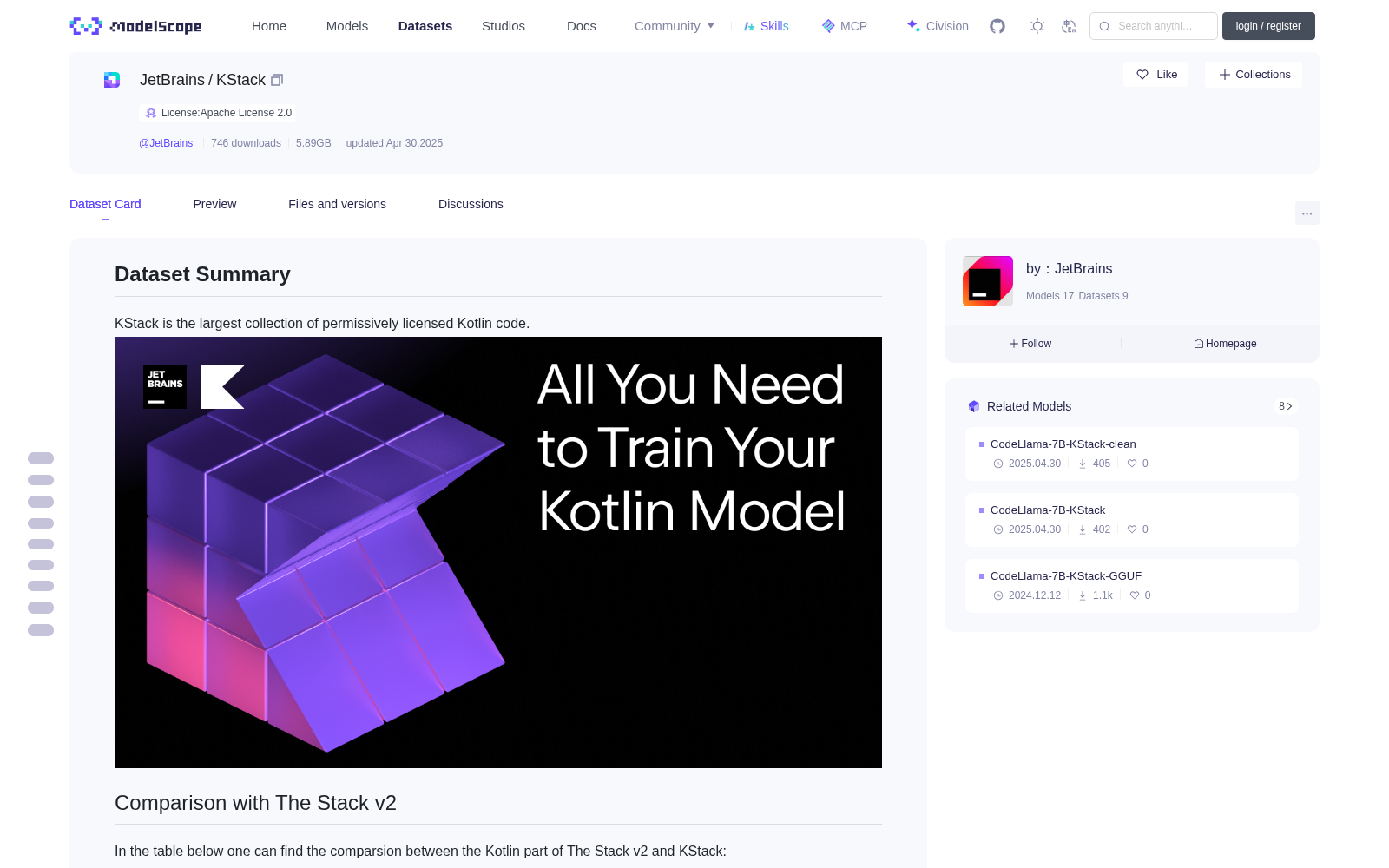The height and width of the screenshot is (868, 1389).
Task: Open the more options ellipsis button
Action: (1307, 214)
